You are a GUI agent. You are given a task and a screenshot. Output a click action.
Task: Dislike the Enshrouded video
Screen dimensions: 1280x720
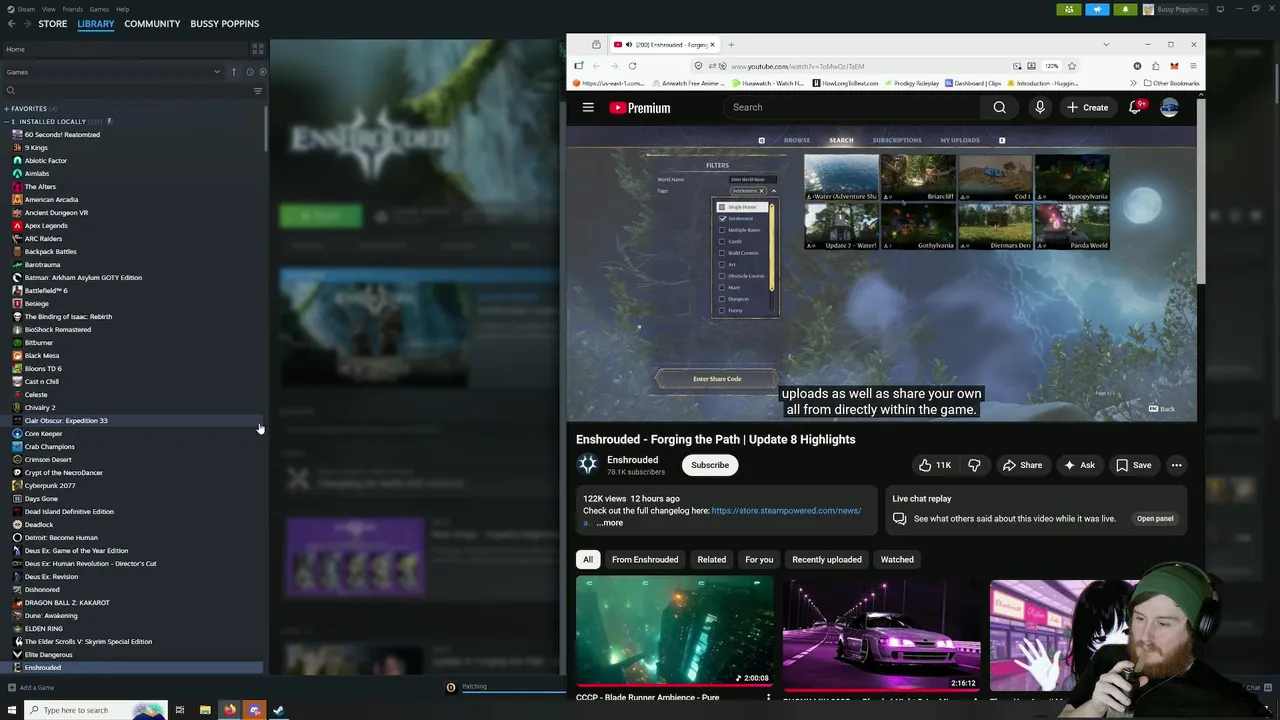coord(974,465)
